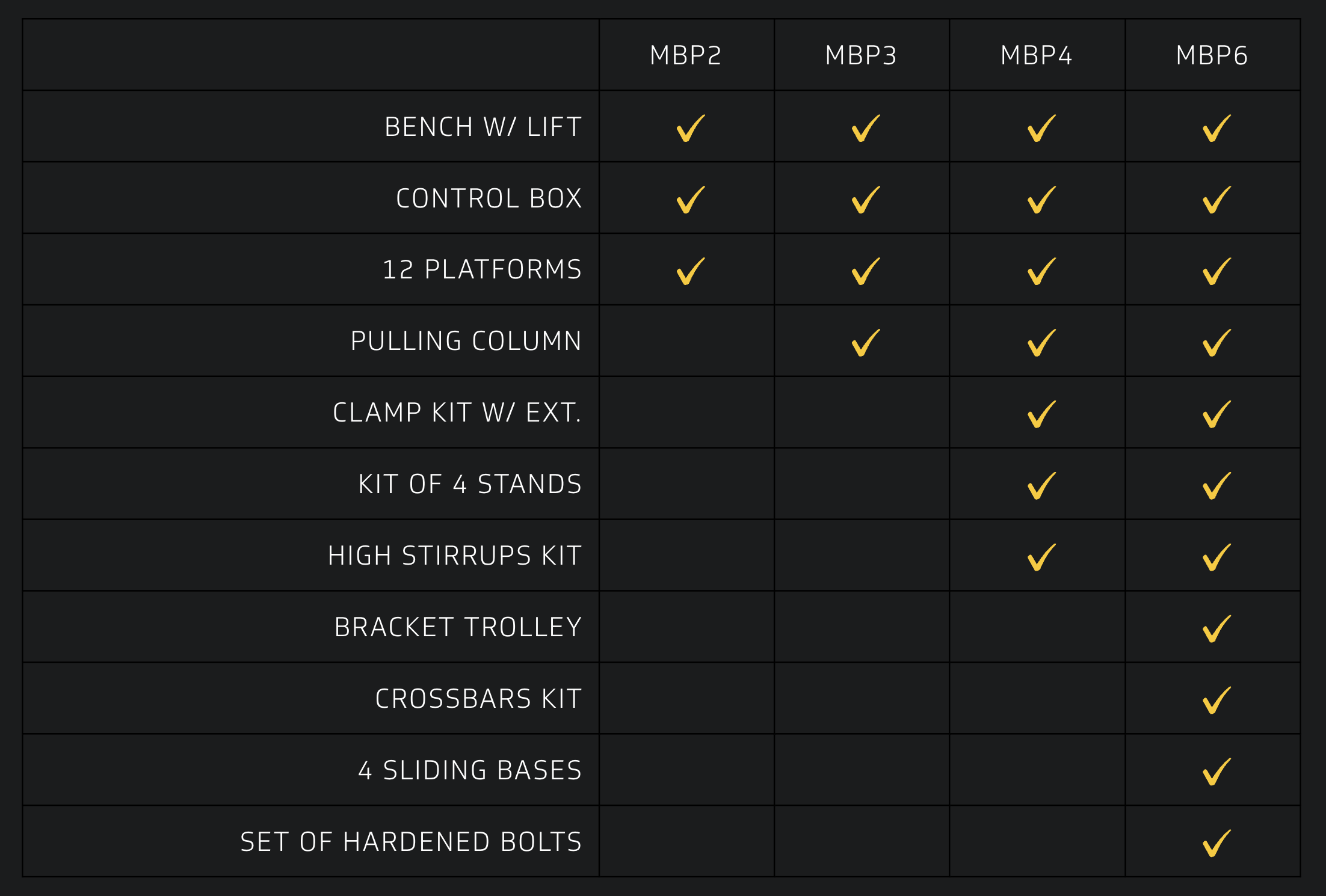Click the MBP3 checkmark for Pulling Column
This screenshot has width=1326, height=896.
coord(865,343)
